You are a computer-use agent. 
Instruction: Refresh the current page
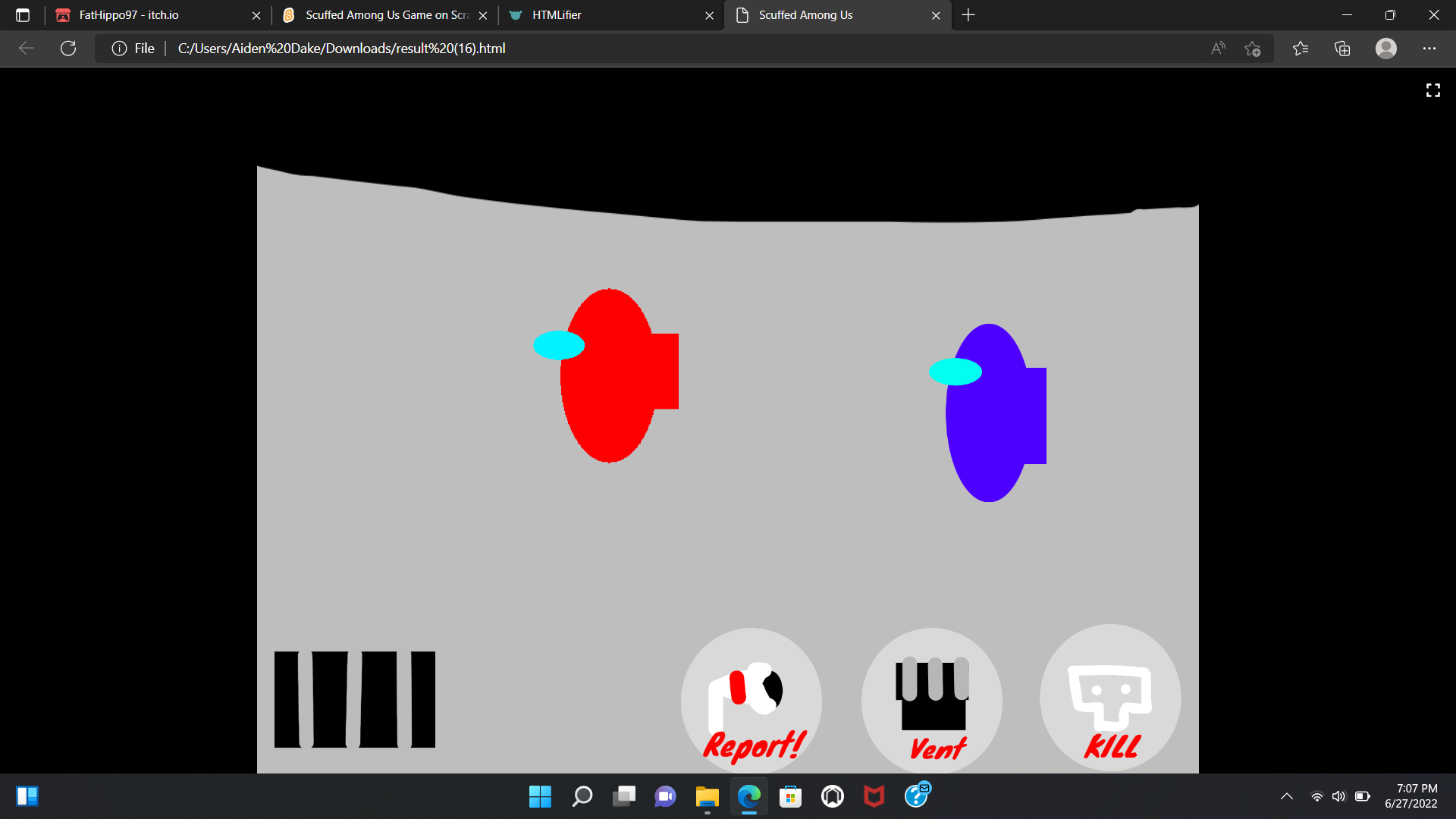tap(68, 49)
